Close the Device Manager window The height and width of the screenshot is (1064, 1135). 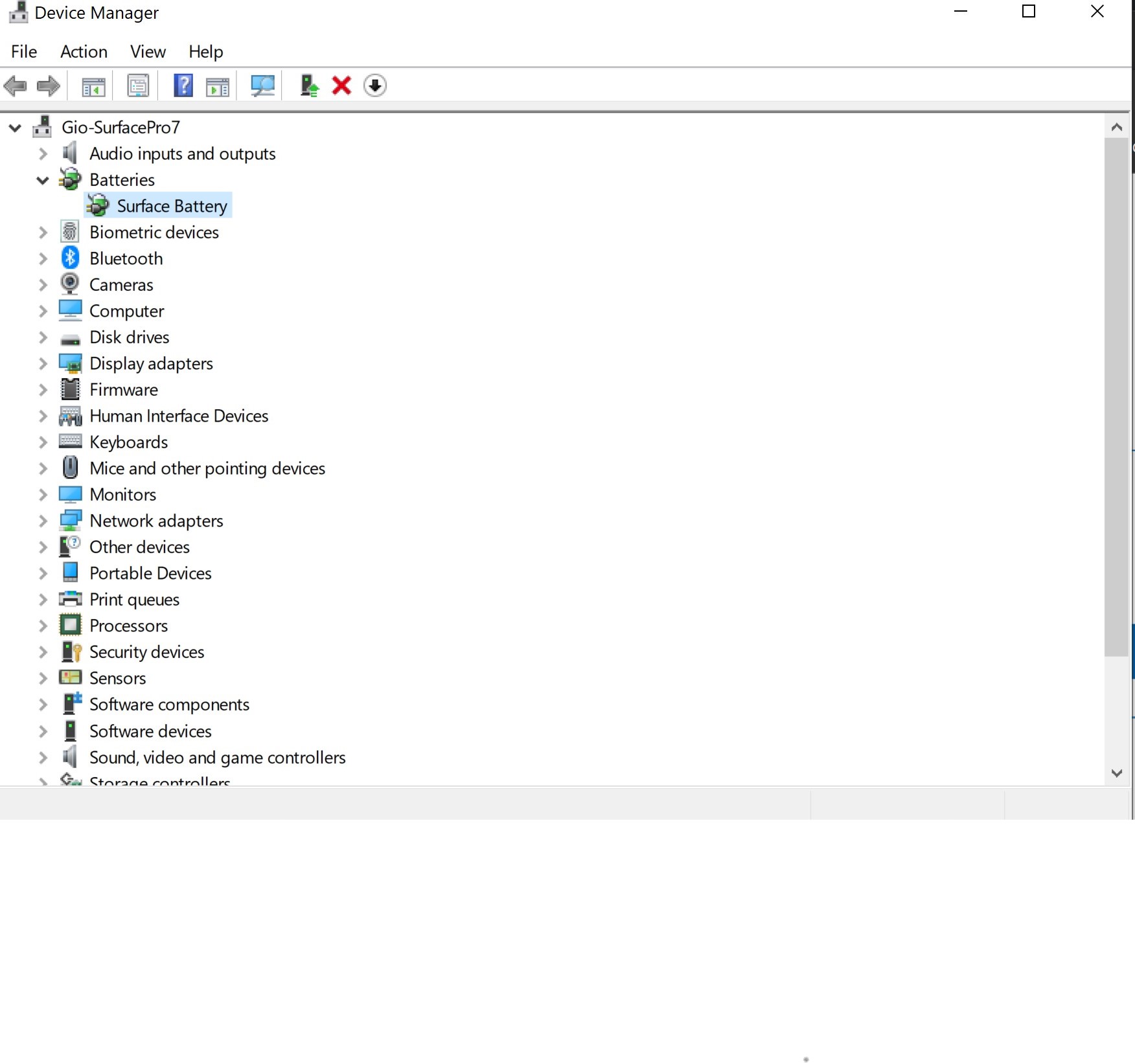pos(1097,12)
